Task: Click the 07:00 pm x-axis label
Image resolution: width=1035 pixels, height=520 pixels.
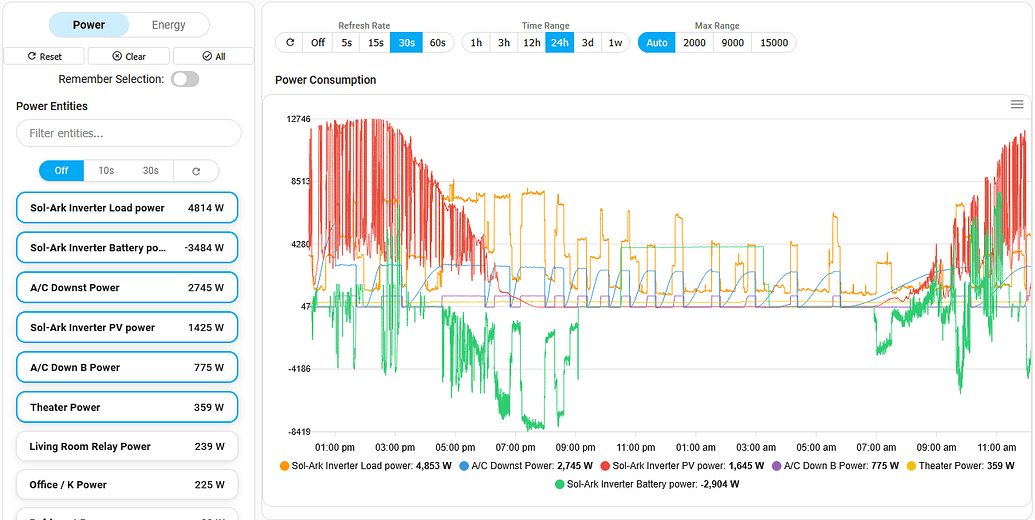Action: pyautogui.click(x=516, y=448)
